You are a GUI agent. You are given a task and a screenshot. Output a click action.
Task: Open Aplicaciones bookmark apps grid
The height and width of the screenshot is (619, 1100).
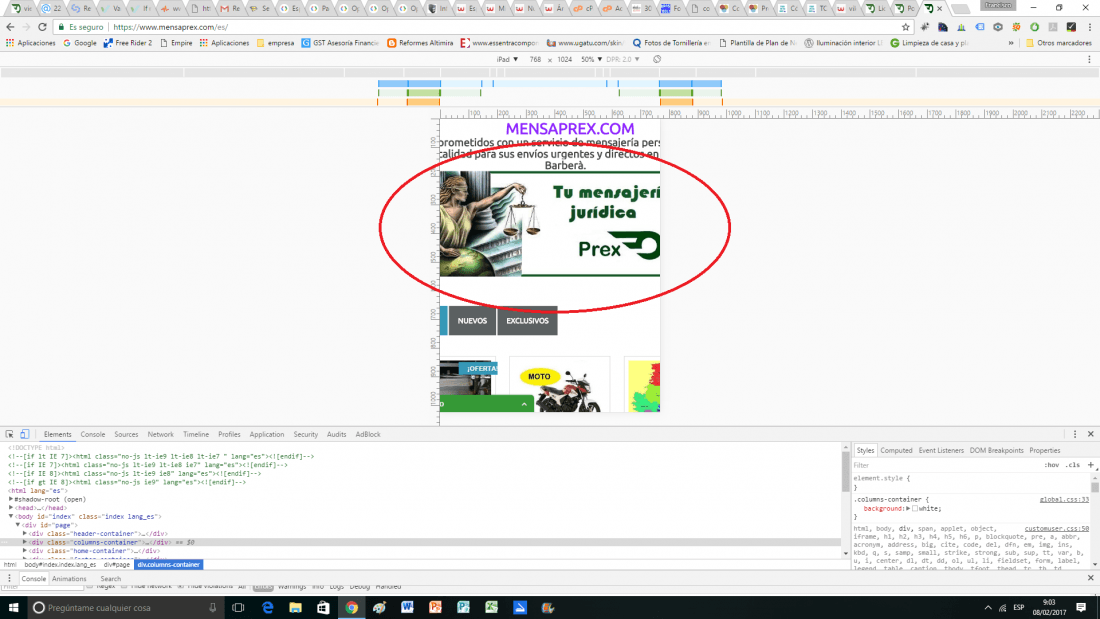coord(30,43)
